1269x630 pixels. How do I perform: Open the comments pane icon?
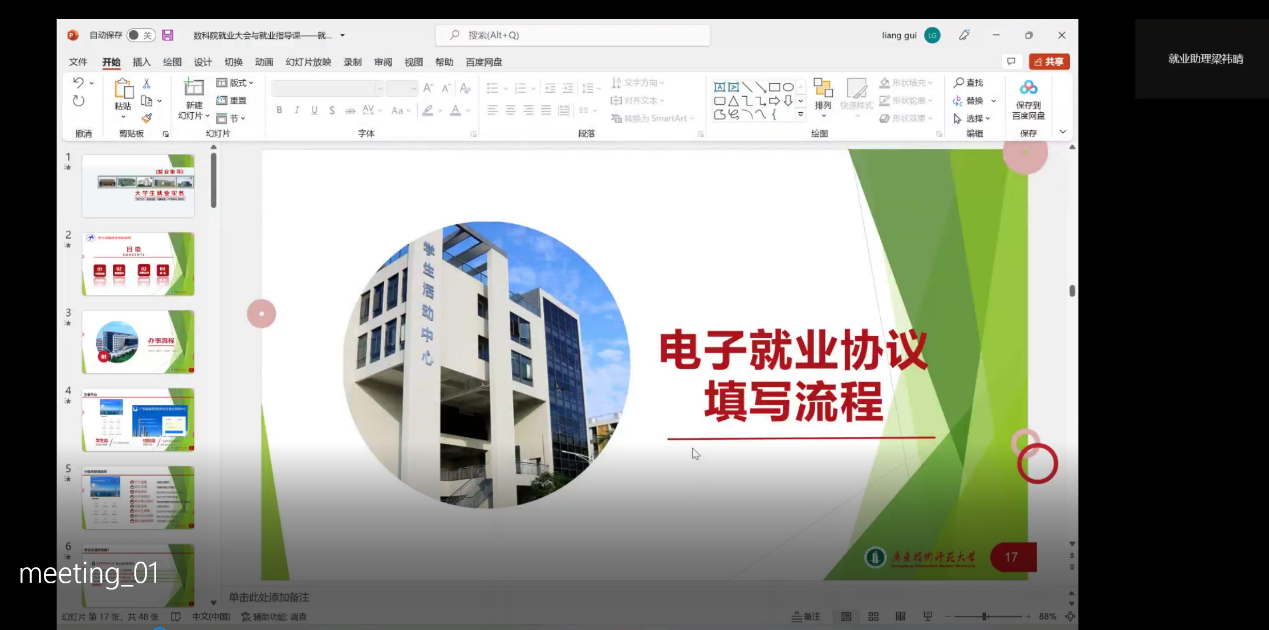(1011, 62)
